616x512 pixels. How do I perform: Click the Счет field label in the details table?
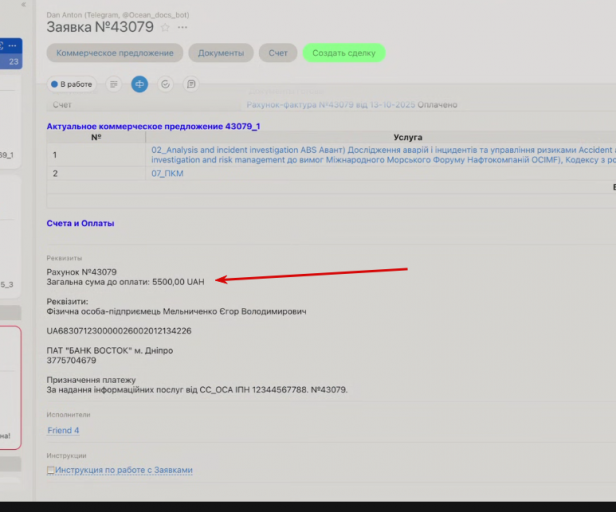(x=62, y=105)
